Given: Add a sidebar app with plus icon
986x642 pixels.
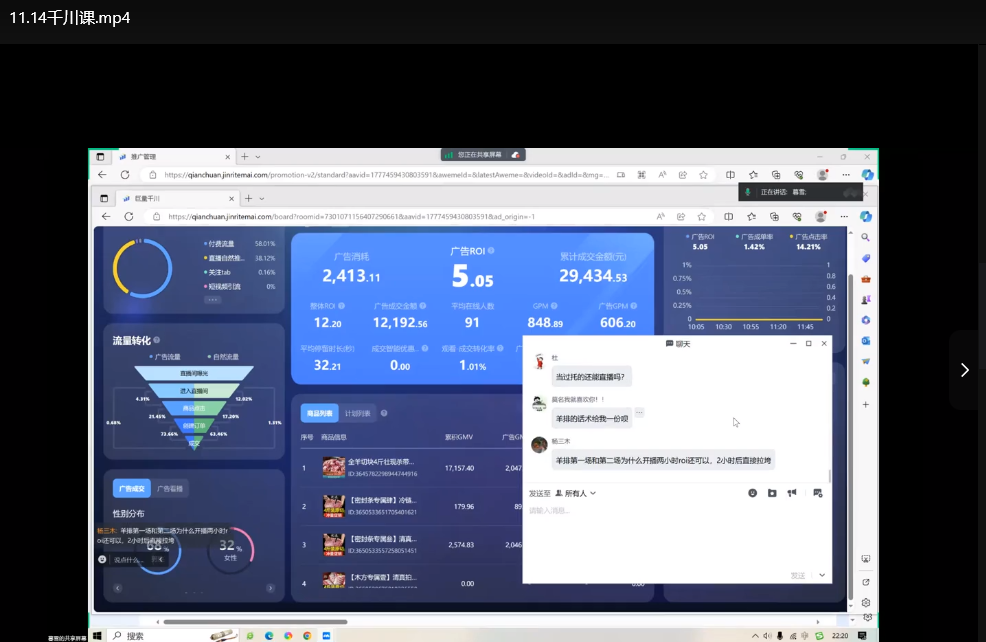Looking at the screenshot, I should tap(866, 404).
